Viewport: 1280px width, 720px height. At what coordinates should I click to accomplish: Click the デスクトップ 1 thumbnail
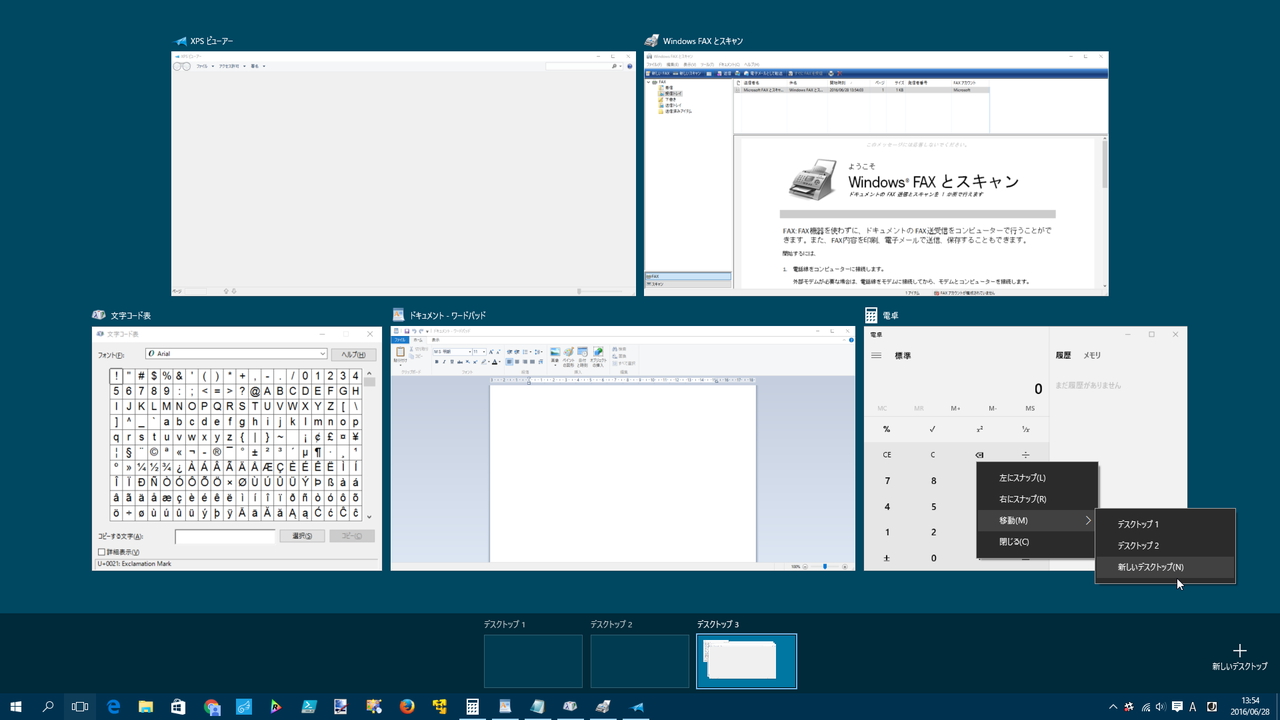(x=533, y=661)
